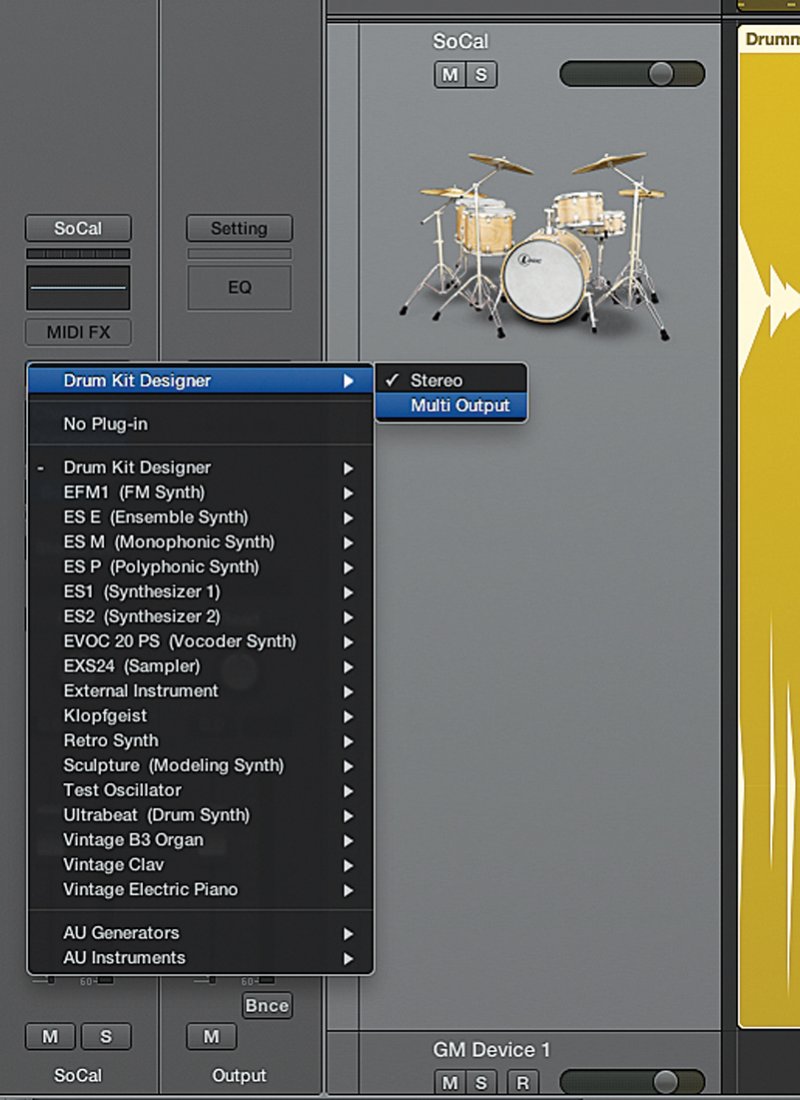Pick Retro Synth from the list
Viewport: 800px width, 1100px height.
point(200,741)
